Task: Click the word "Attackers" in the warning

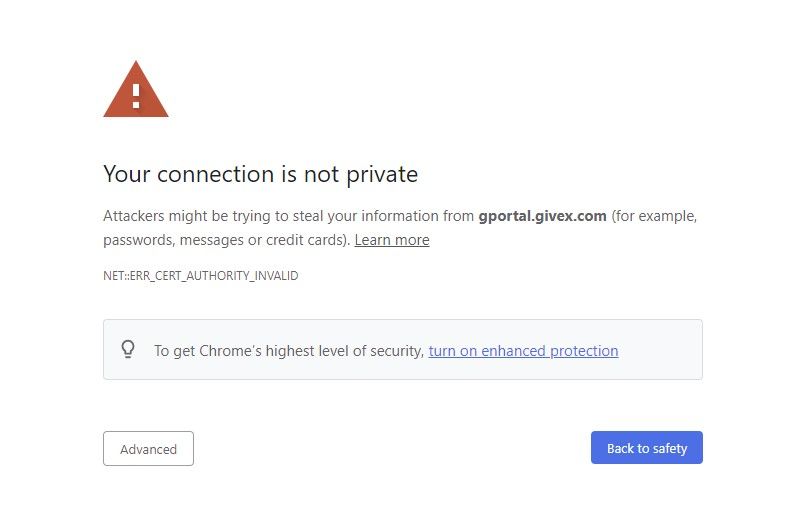Action: click(x=135, y=216)
